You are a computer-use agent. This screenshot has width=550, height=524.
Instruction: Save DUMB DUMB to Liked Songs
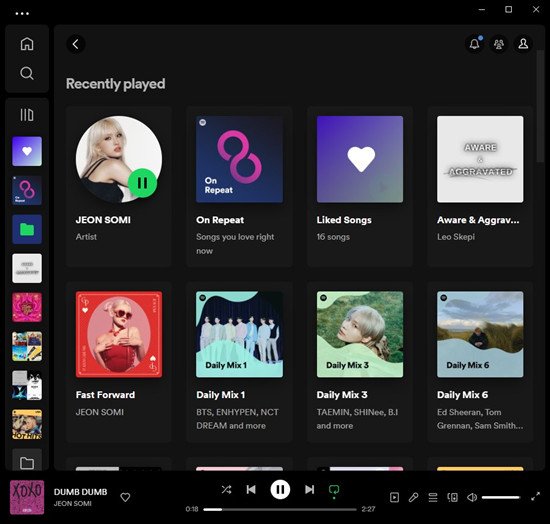(x=125, y=497)
